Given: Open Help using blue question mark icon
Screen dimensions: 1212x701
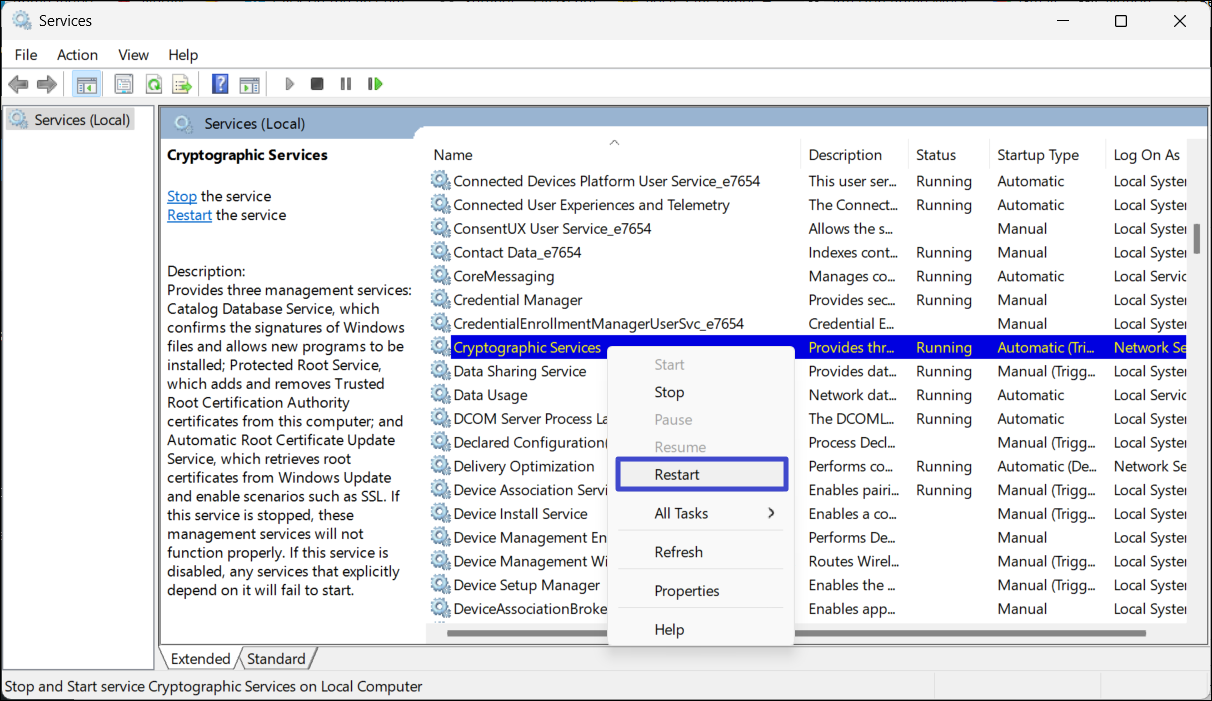Looking at the screenshot, I should point(220,84).
